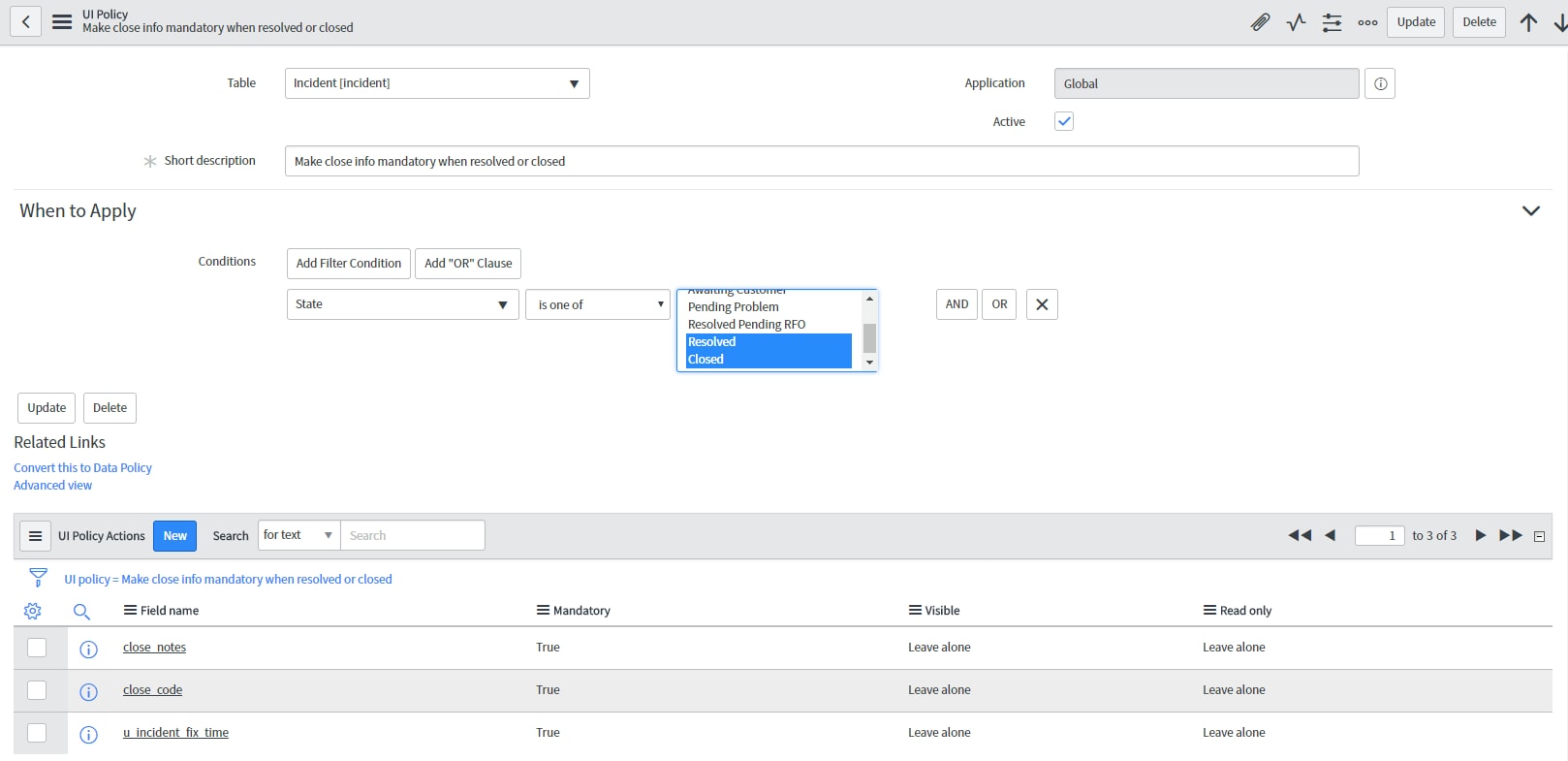This screenshot has height=761, width=1568.
Task: Go back using the header back arrow
Action: click(25, 21)
